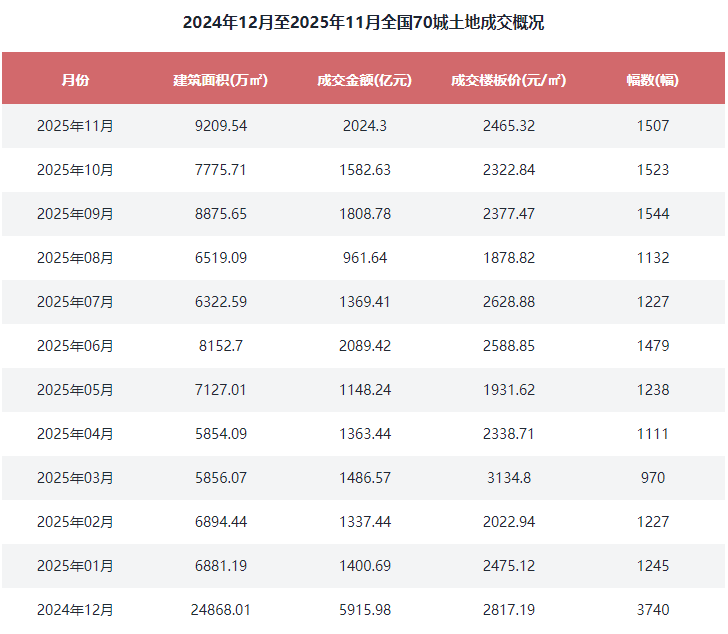Click the table title starting with 2024年12月

pos(363,22)
